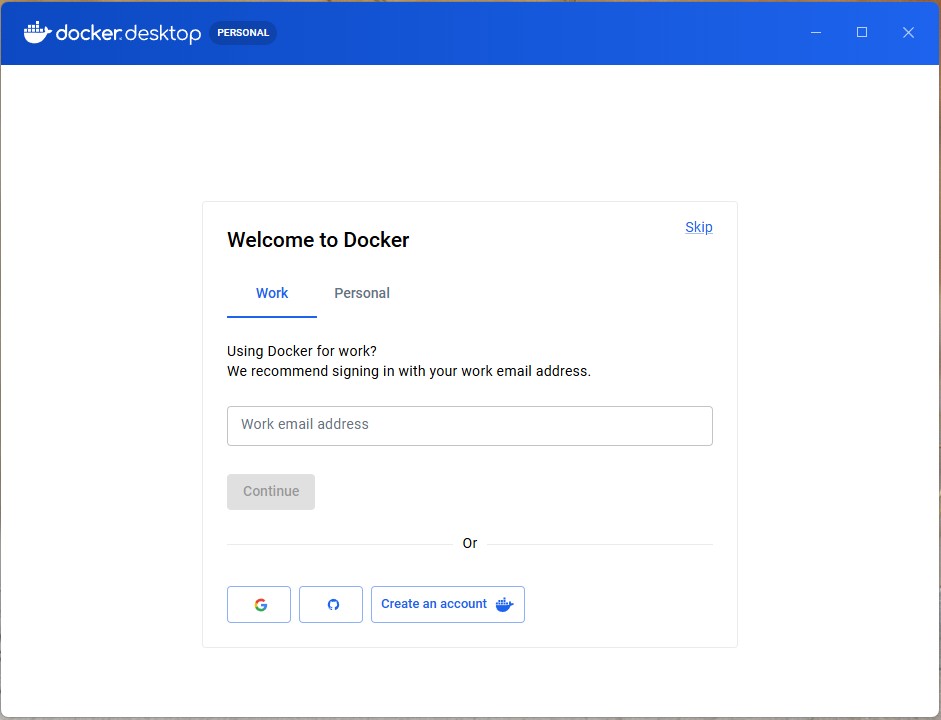Click the 'docker desktop' wordmark text
This screenshot has height=720, width=941.
coord(128,33)
